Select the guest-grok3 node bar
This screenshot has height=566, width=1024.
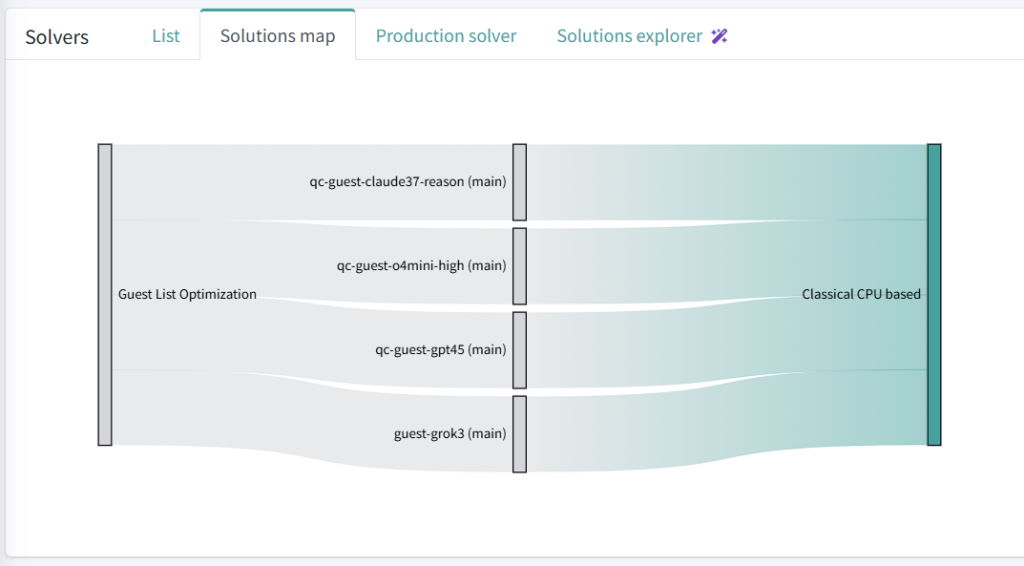coord(519,434)
